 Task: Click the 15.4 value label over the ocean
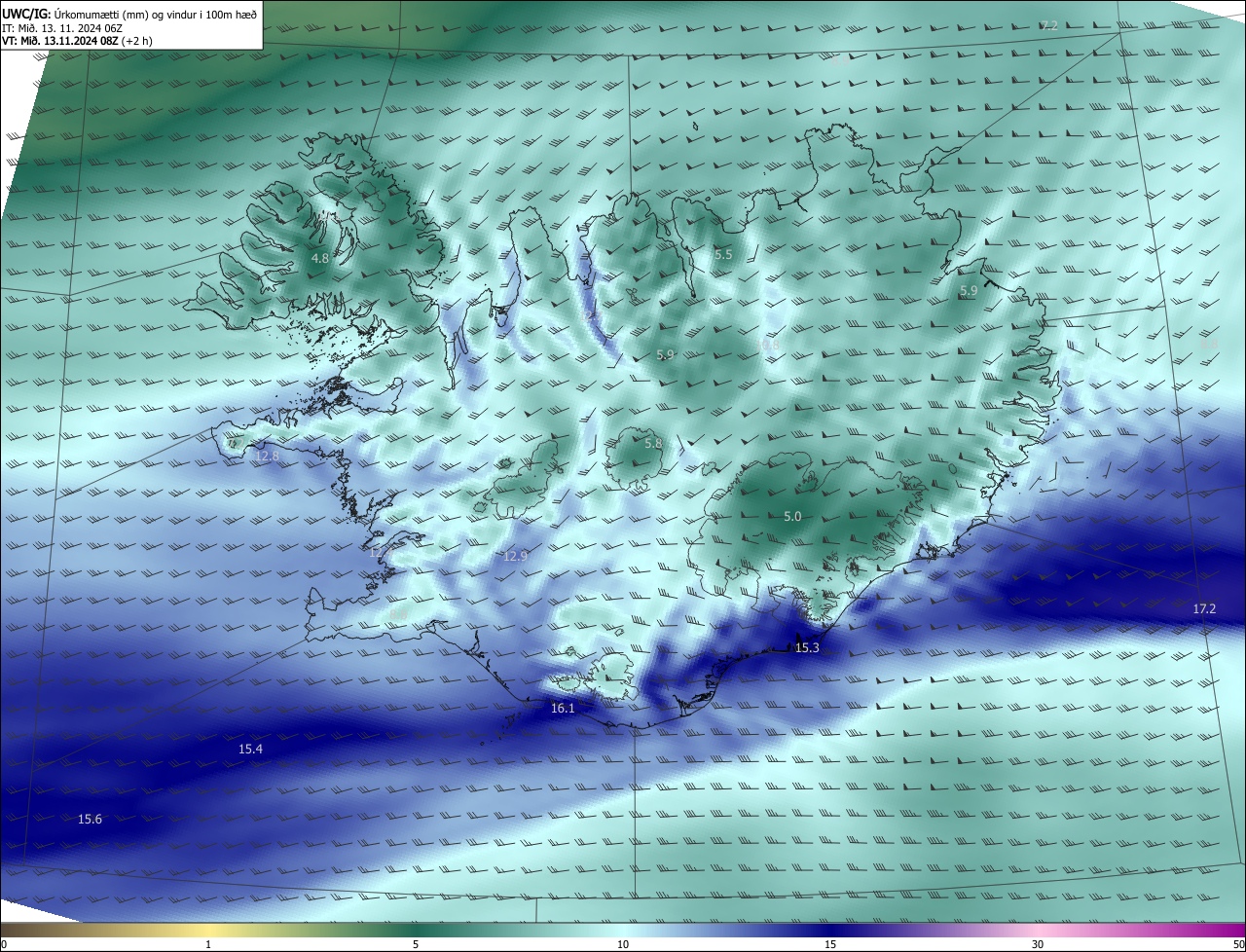pyautogui.click(x=250, y=750)
